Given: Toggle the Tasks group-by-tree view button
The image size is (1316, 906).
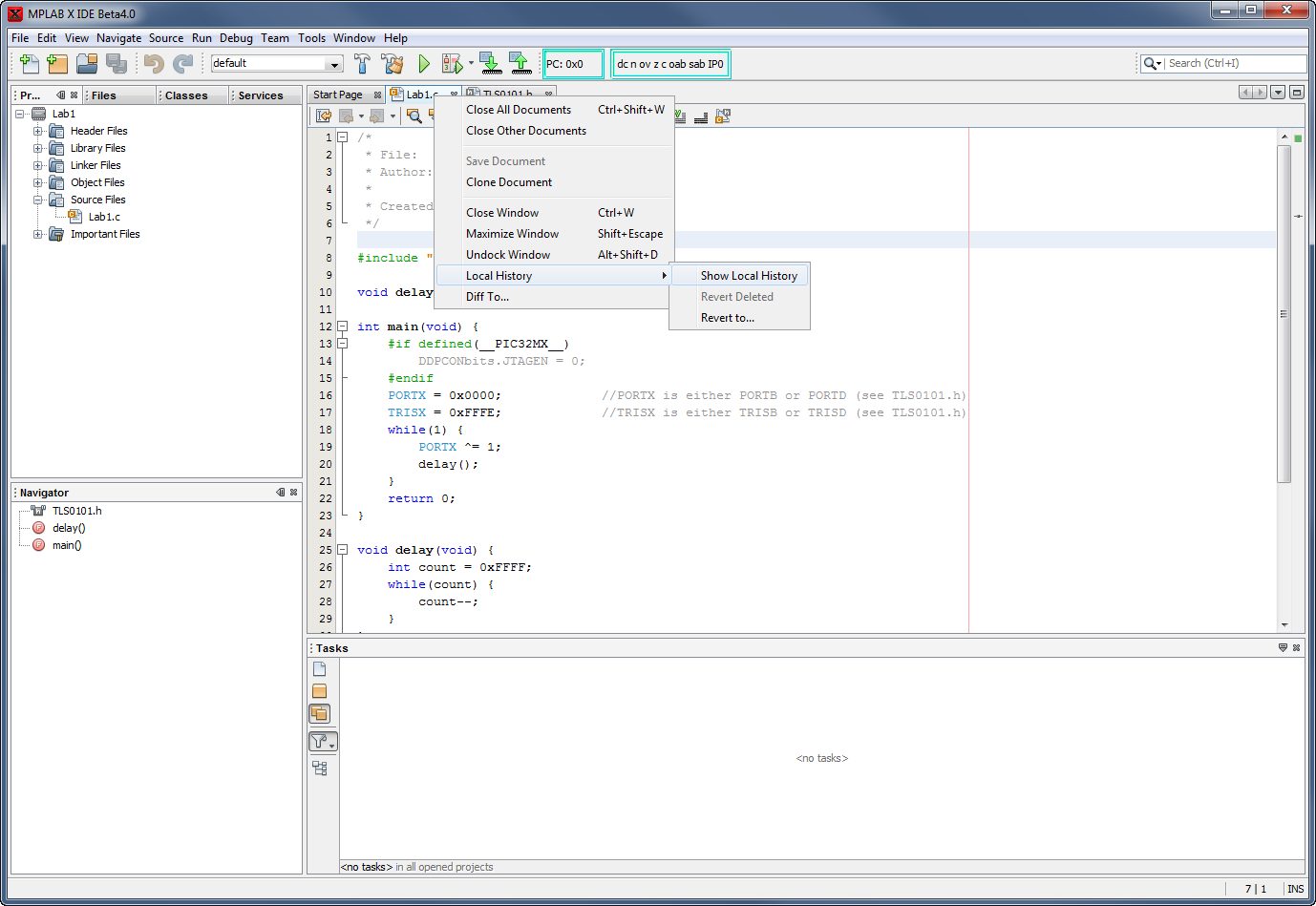Looking at the screenshot, I should coord(320,769).
